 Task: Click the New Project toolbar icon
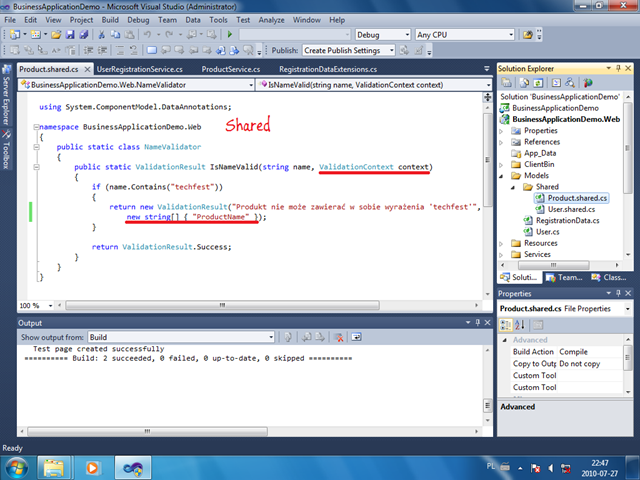tap(15, 35)
